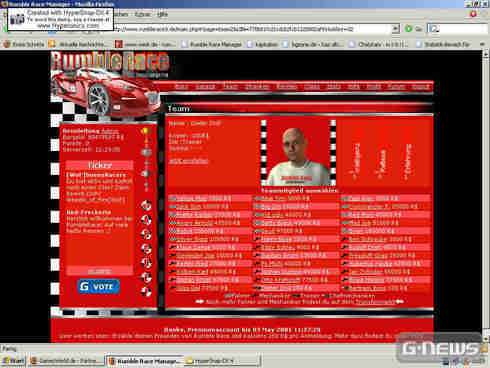490x368 pixels.
Task: Click the Ticker header in the sidebar
Action: point(99,165)
